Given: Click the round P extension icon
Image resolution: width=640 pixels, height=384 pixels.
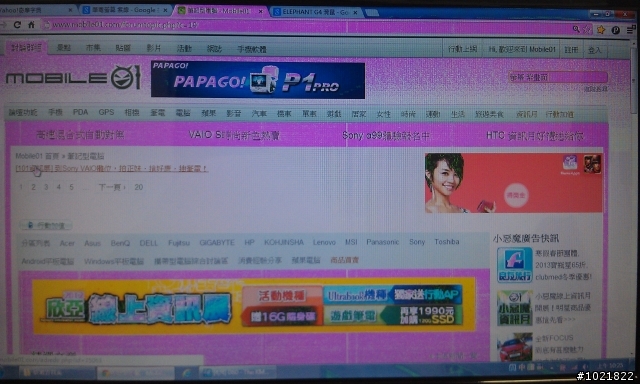Looking at the screenshot, I should (616, 30).
